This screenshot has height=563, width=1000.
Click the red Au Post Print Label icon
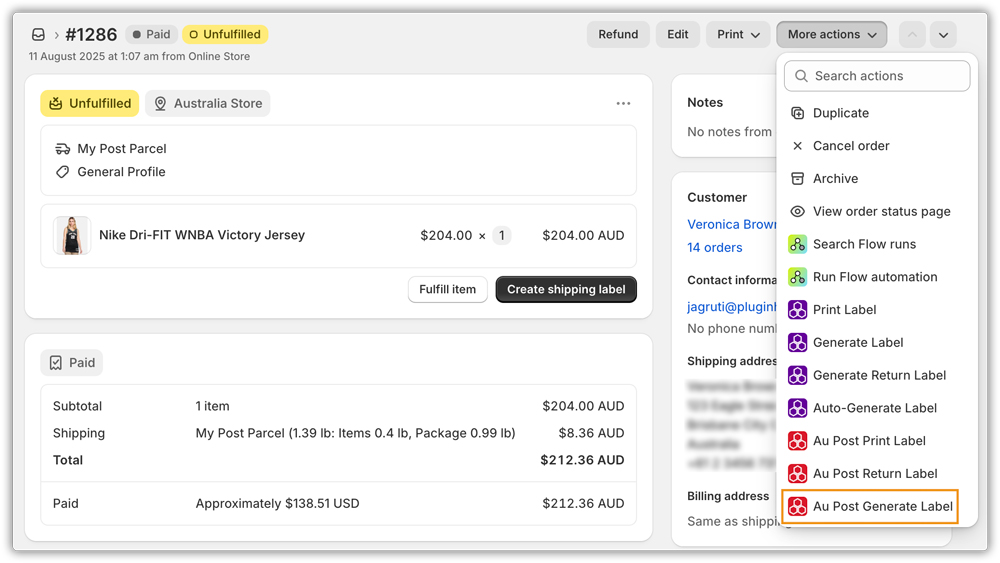pos(797,441)
